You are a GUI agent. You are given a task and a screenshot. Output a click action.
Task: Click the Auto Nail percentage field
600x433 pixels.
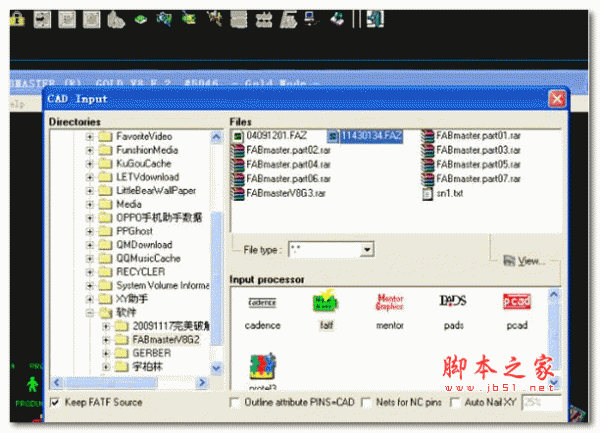click(541, 403)
